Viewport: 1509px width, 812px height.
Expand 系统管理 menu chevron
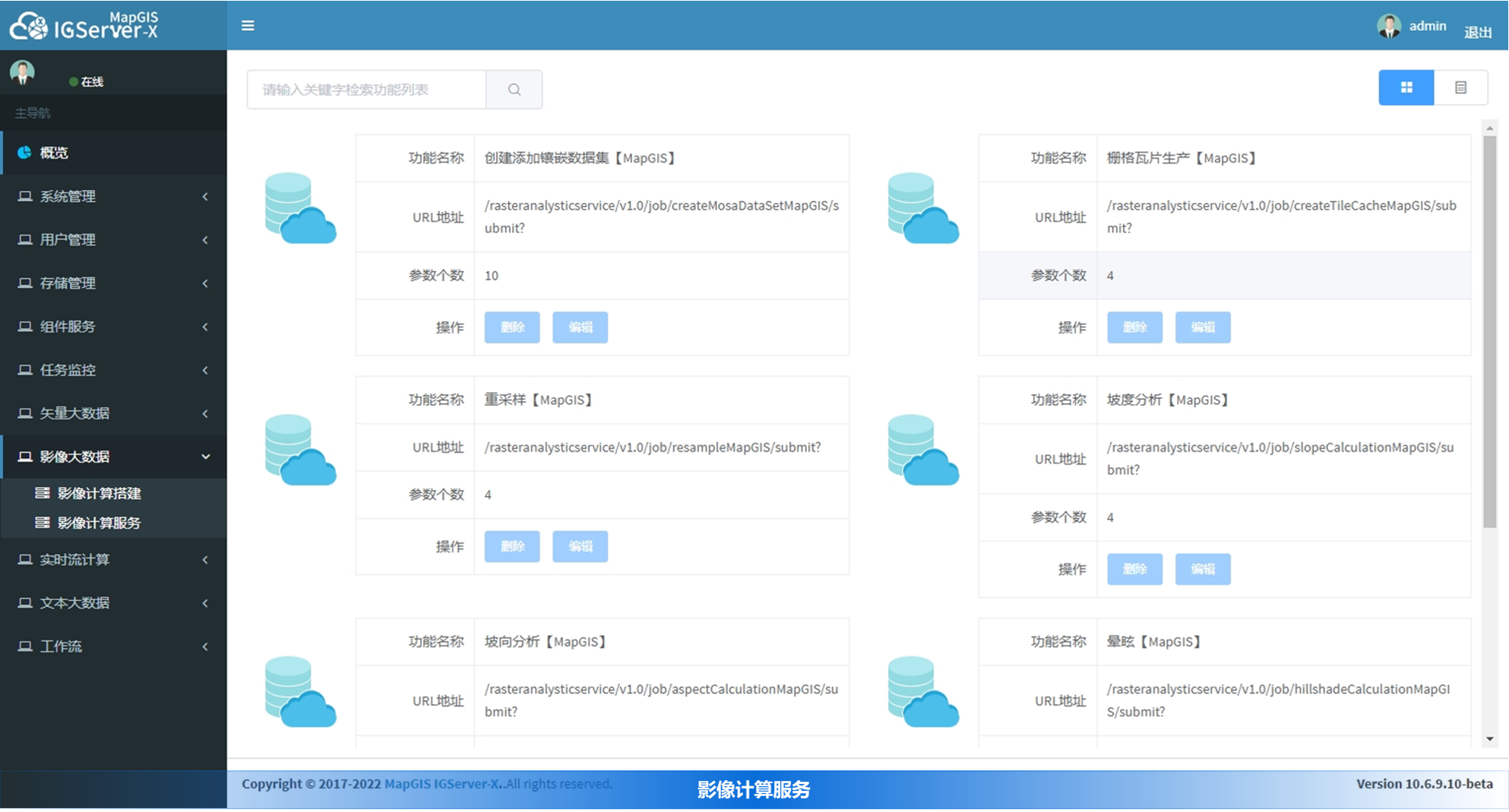pos(205,197)
